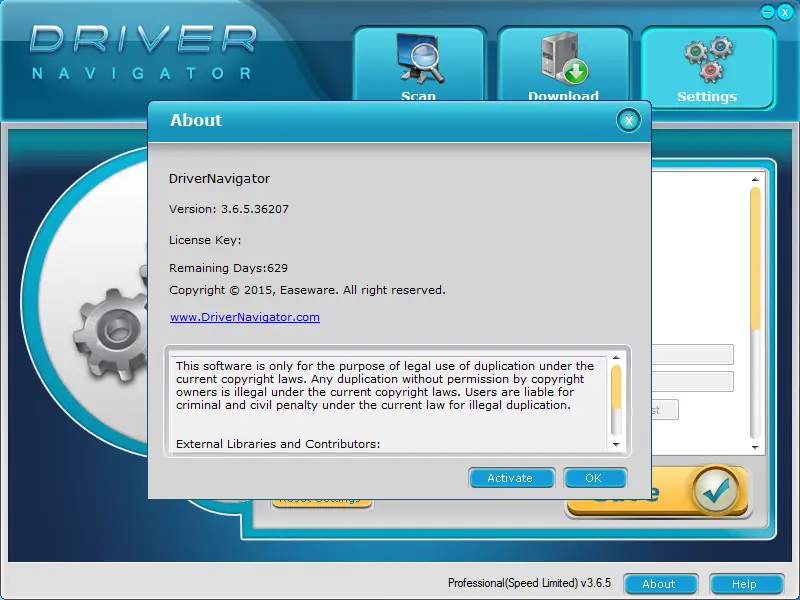Viewport: 800px width, 600px height.
Task: Confirm the About dialog with OK
Action: tap(595, 478)
